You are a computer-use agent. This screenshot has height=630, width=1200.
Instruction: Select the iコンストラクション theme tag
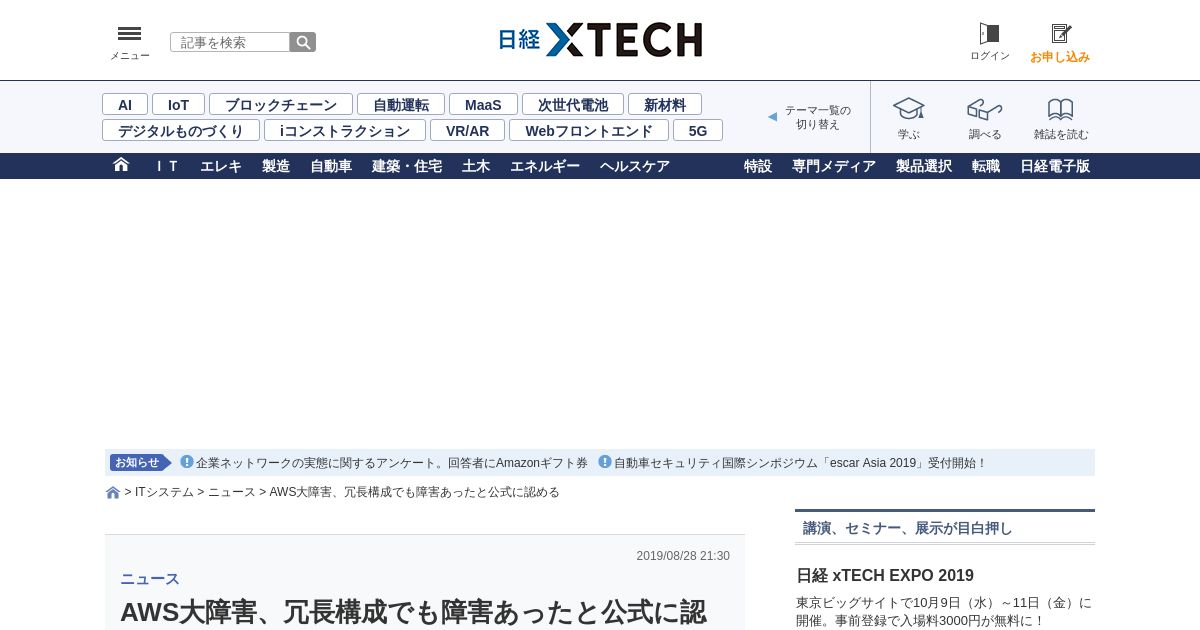(x=345, y=130)
